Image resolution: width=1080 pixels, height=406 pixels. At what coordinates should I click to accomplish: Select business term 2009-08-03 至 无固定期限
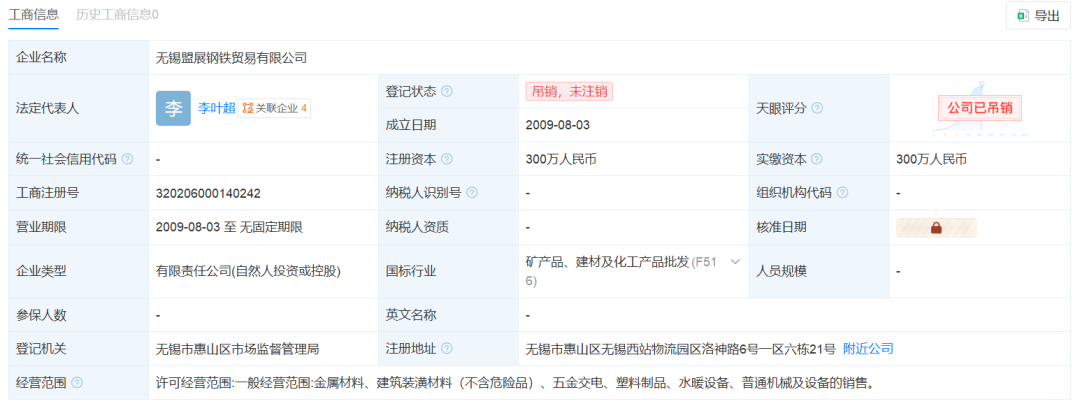click(229, 227)
